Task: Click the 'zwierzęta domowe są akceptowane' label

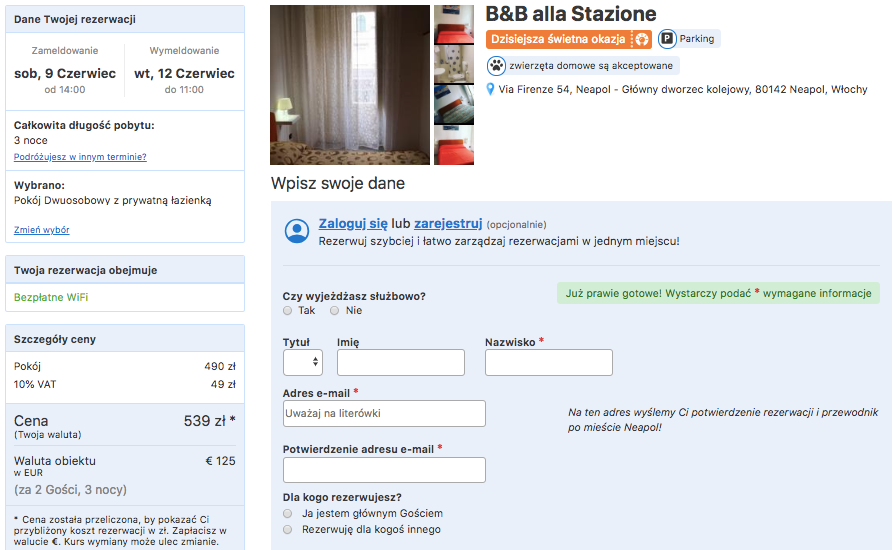Action: point(591,66)
